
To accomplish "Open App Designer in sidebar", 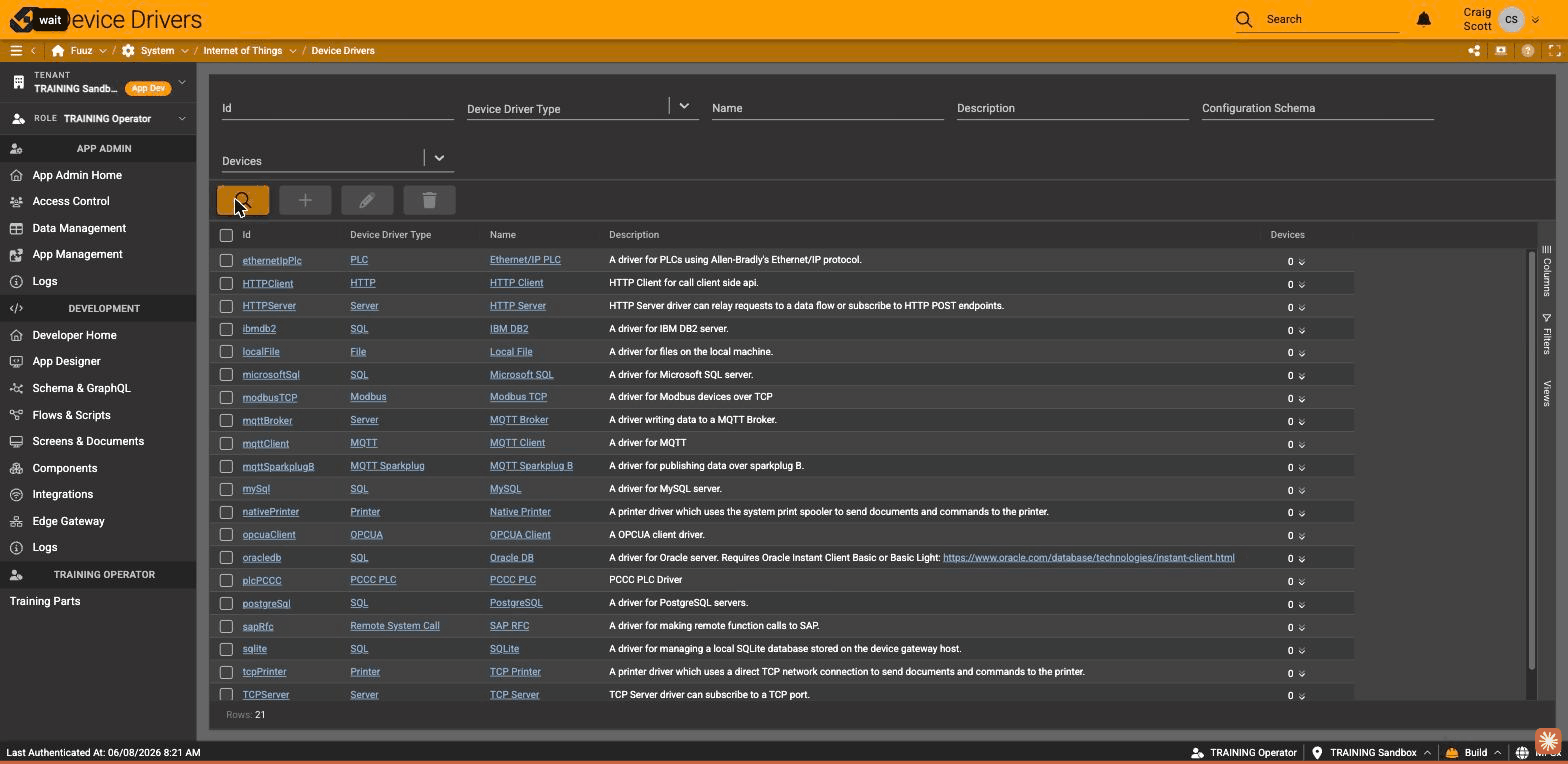I will coord(66,361).
